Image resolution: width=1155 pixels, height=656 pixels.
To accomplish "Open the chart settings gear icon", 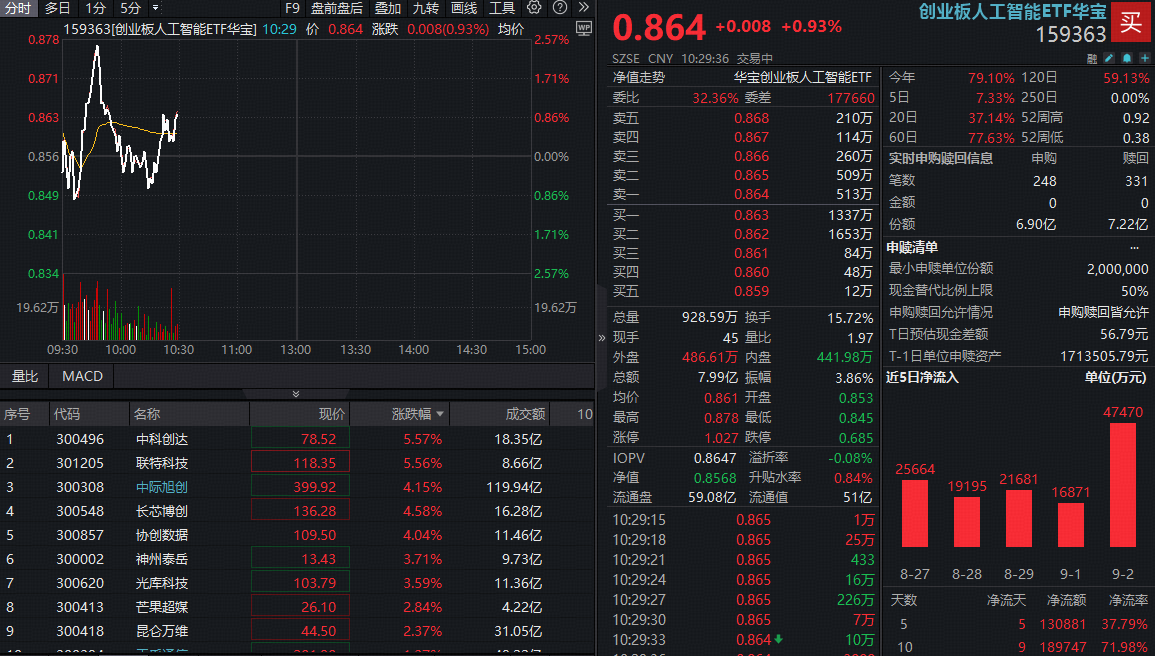I will (x=534, y=8).
